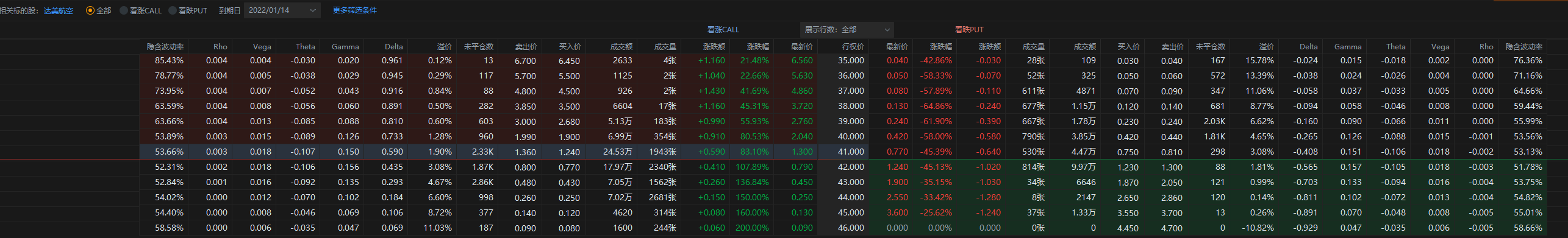1568x238 pixels.
Task: Click call volume 1943张
Action: coord(663,152)
